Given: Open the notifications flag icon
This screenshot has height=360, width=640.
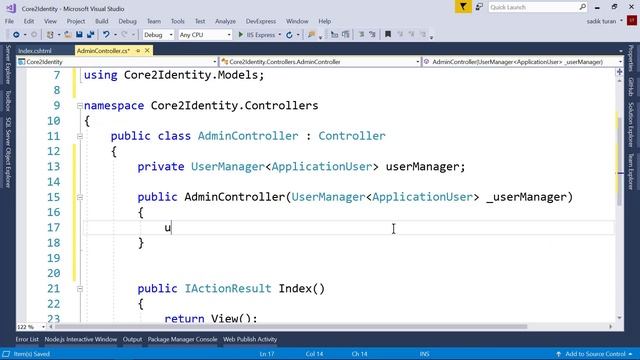Looking at the screenshot, I should [x=463, y=7].
